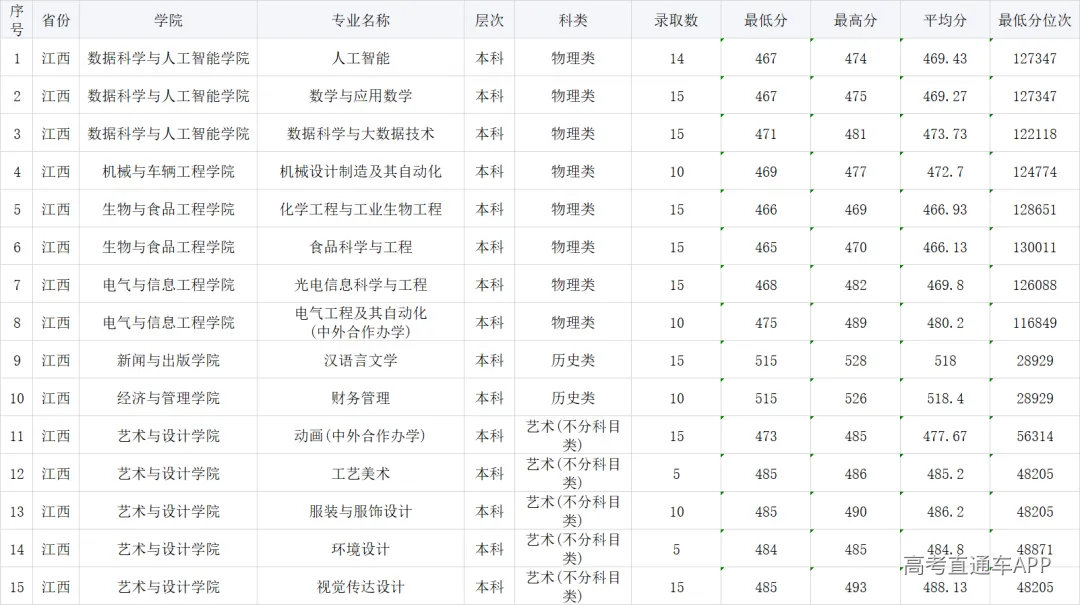This screenshot has height=605, width=1080.
Task: Click 历史类 in the 财务管理 row
Action: click(x=573, y=398)
